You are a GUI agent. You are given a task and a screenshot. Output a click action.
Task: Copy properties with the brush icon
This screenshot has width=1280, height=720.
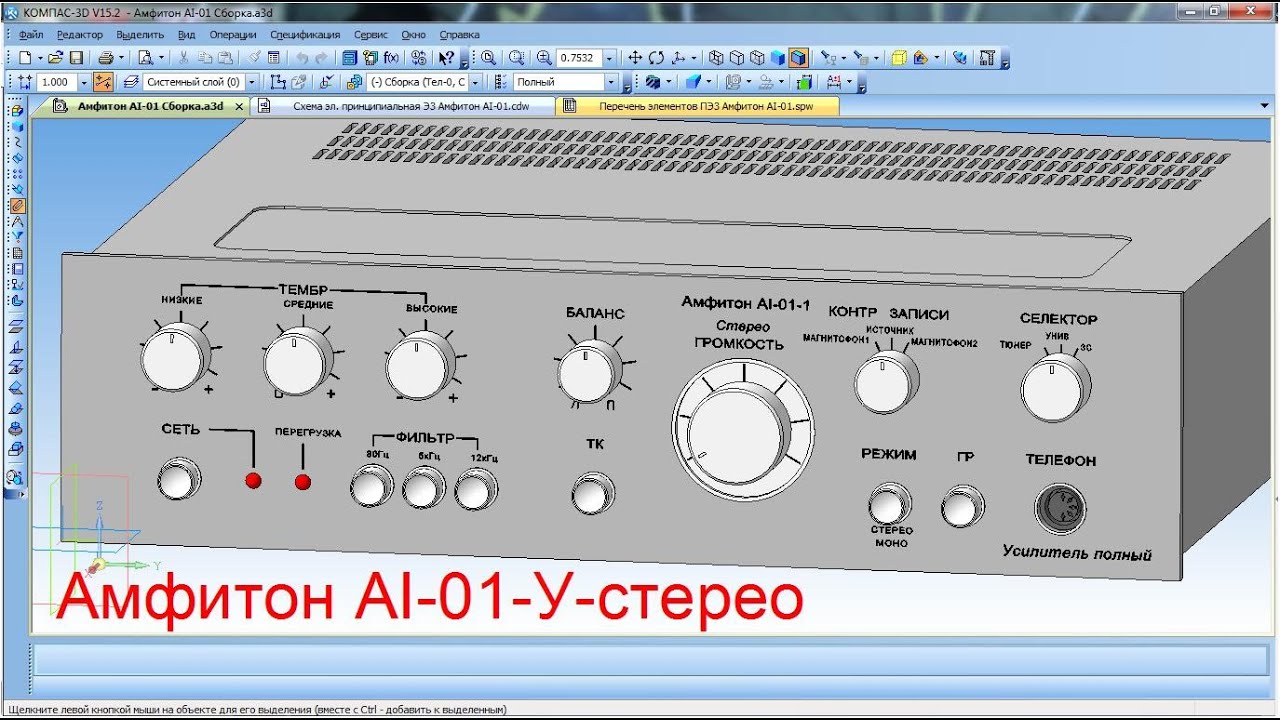pos(254,58)
